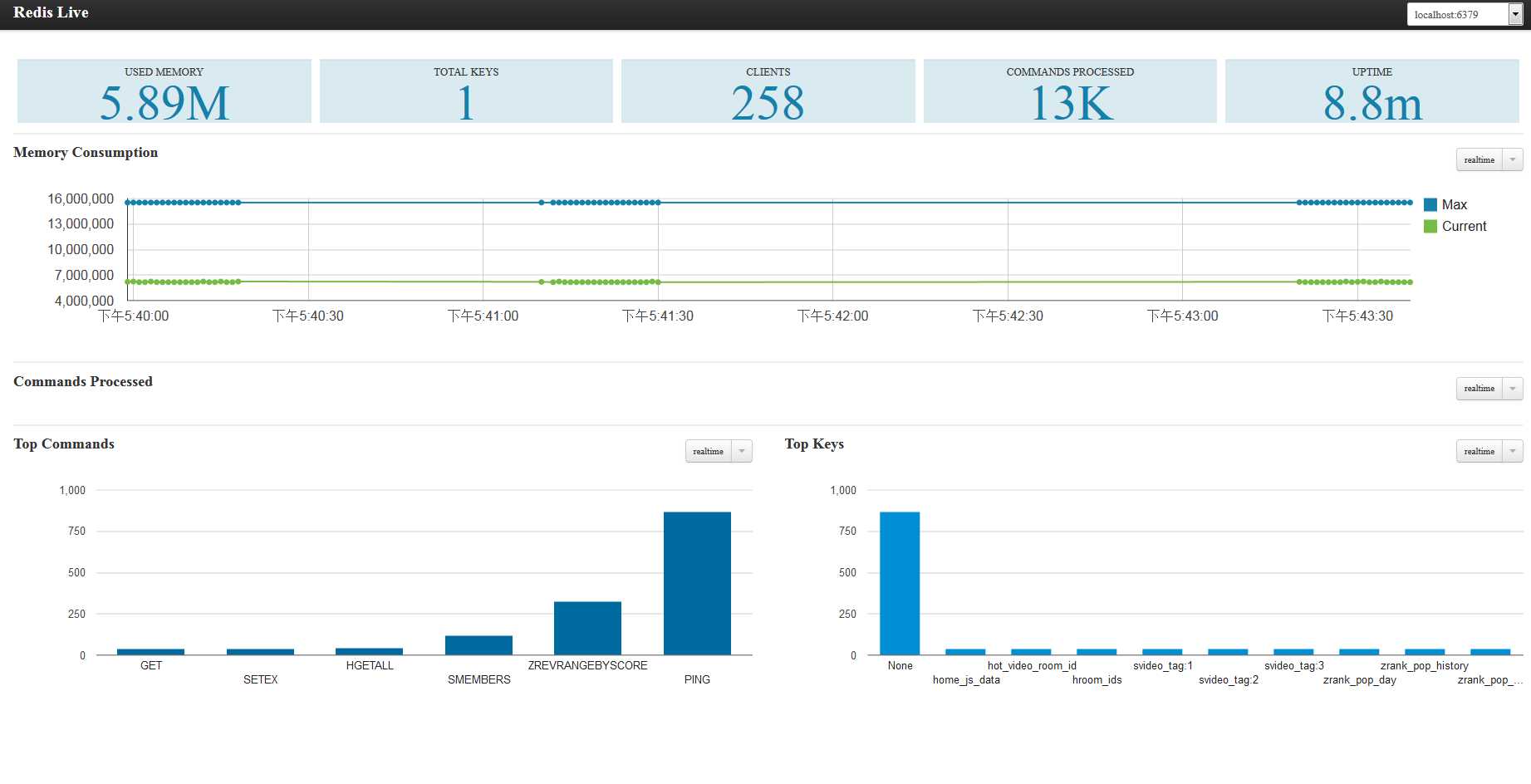Screen dimensions: 1531x784
Task: Select the hroom_ids bar
Action: pos(1097,652)
